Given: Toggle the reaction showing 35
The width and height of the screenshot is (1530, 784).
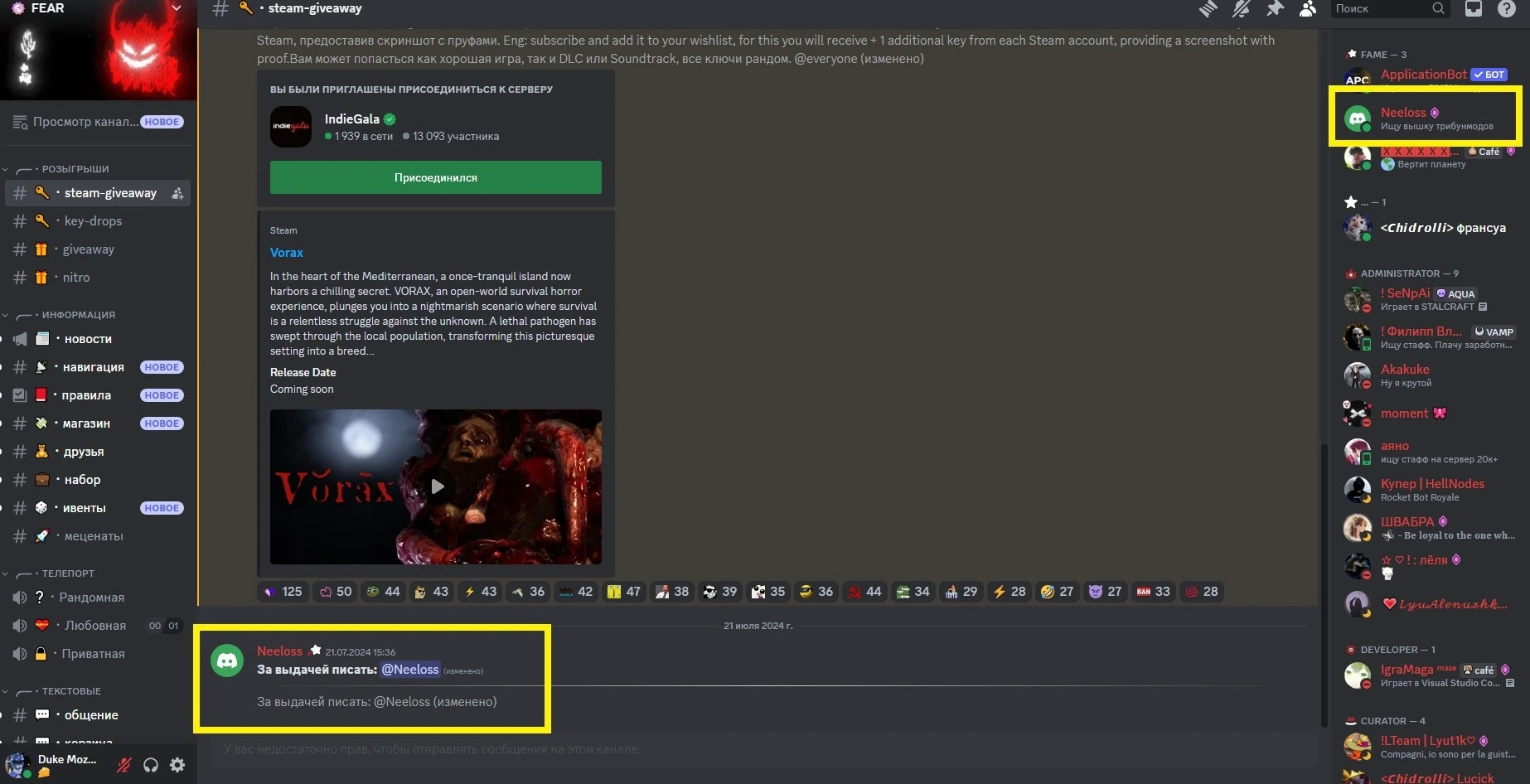Looking at the screenshot, I should click(768, 592).
